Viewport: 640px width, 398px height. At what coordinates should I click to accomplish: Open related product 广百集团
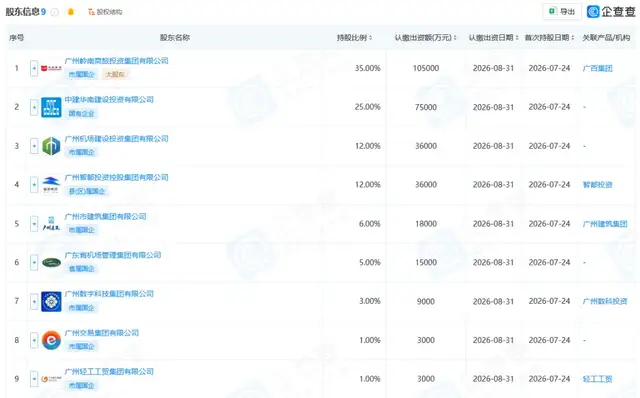point(598,68)
